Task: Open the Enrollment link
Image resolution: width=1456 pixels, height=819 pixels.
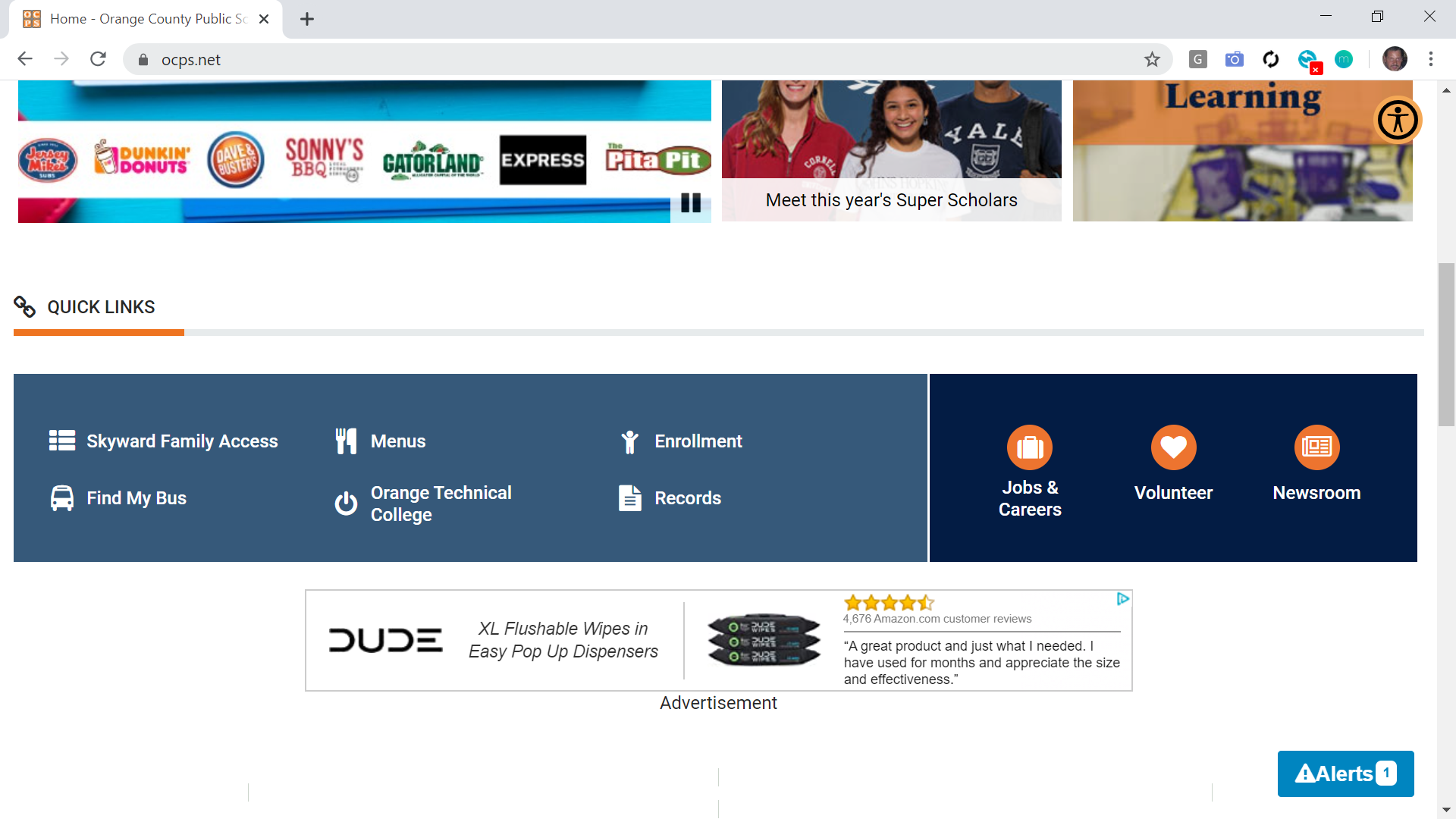Action: (x=698, y=441)
